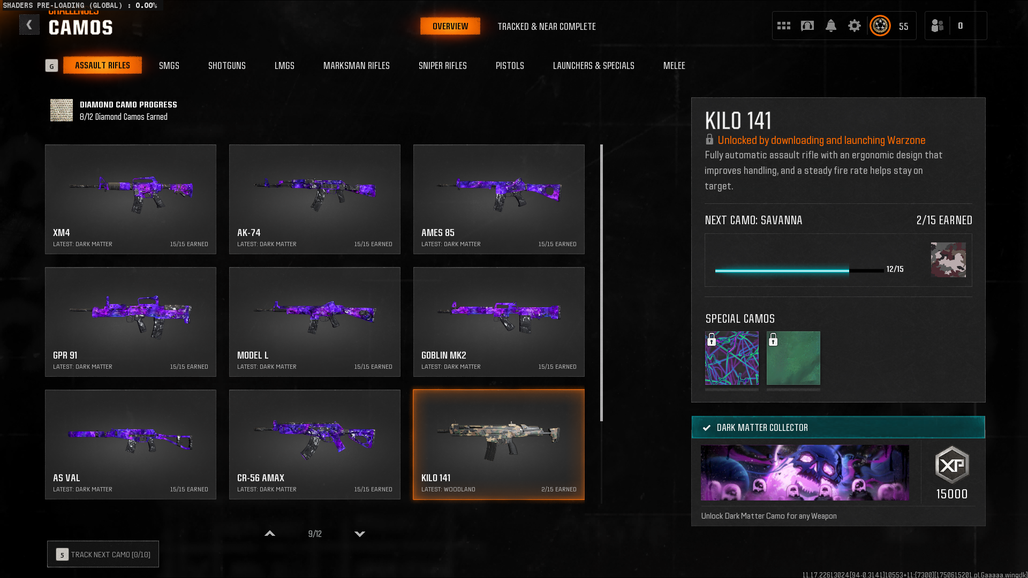1028x578 pixels.
Task: Click the player level emblem icon
Action: (x=880, y=26)
